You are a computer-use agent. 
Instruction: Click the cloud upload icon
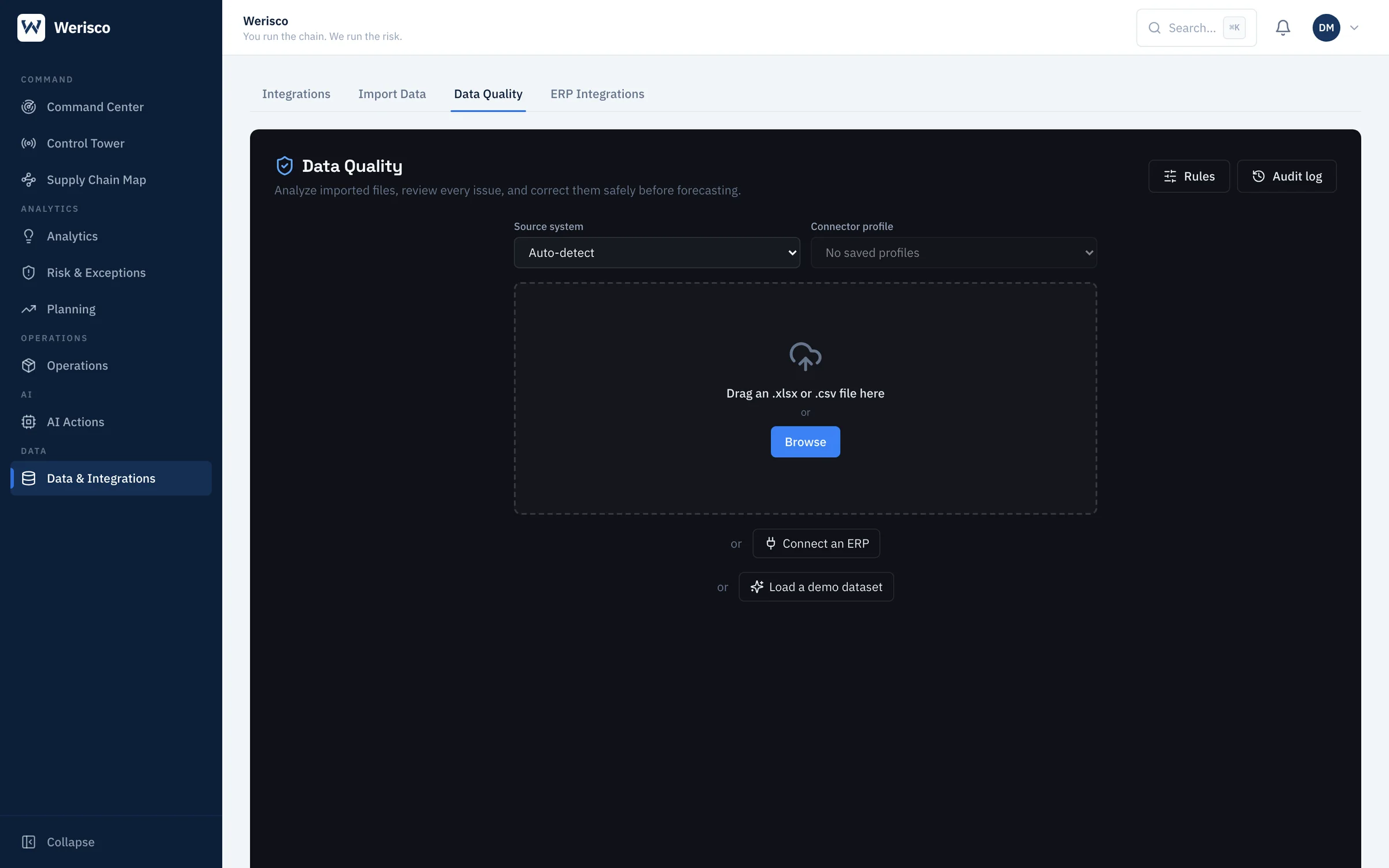805,356
